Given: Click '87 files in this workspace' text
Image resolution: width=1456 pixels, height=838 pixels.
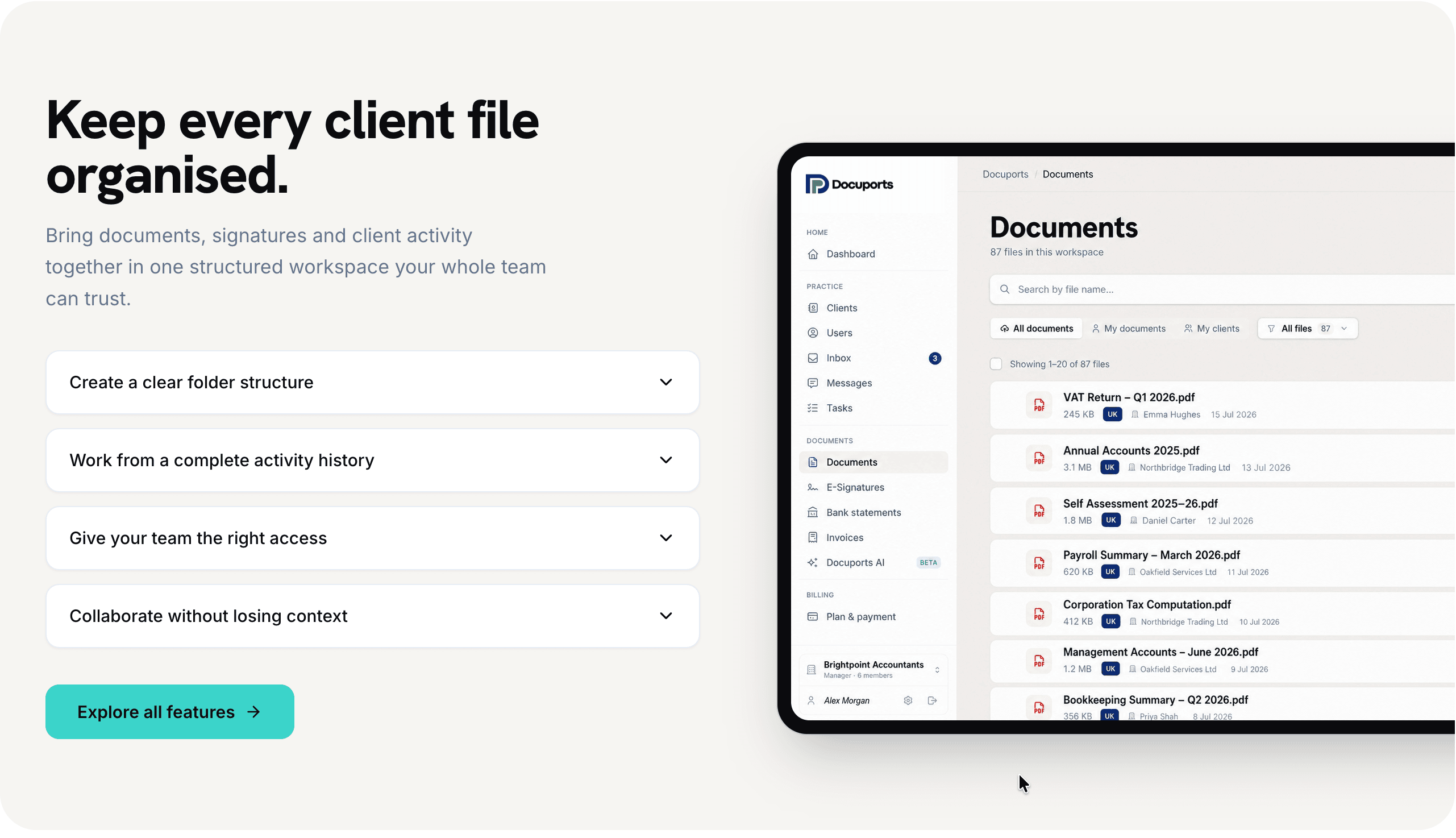Looking at the screenshot, I should pyautogui.click(x=1047, y=252).
